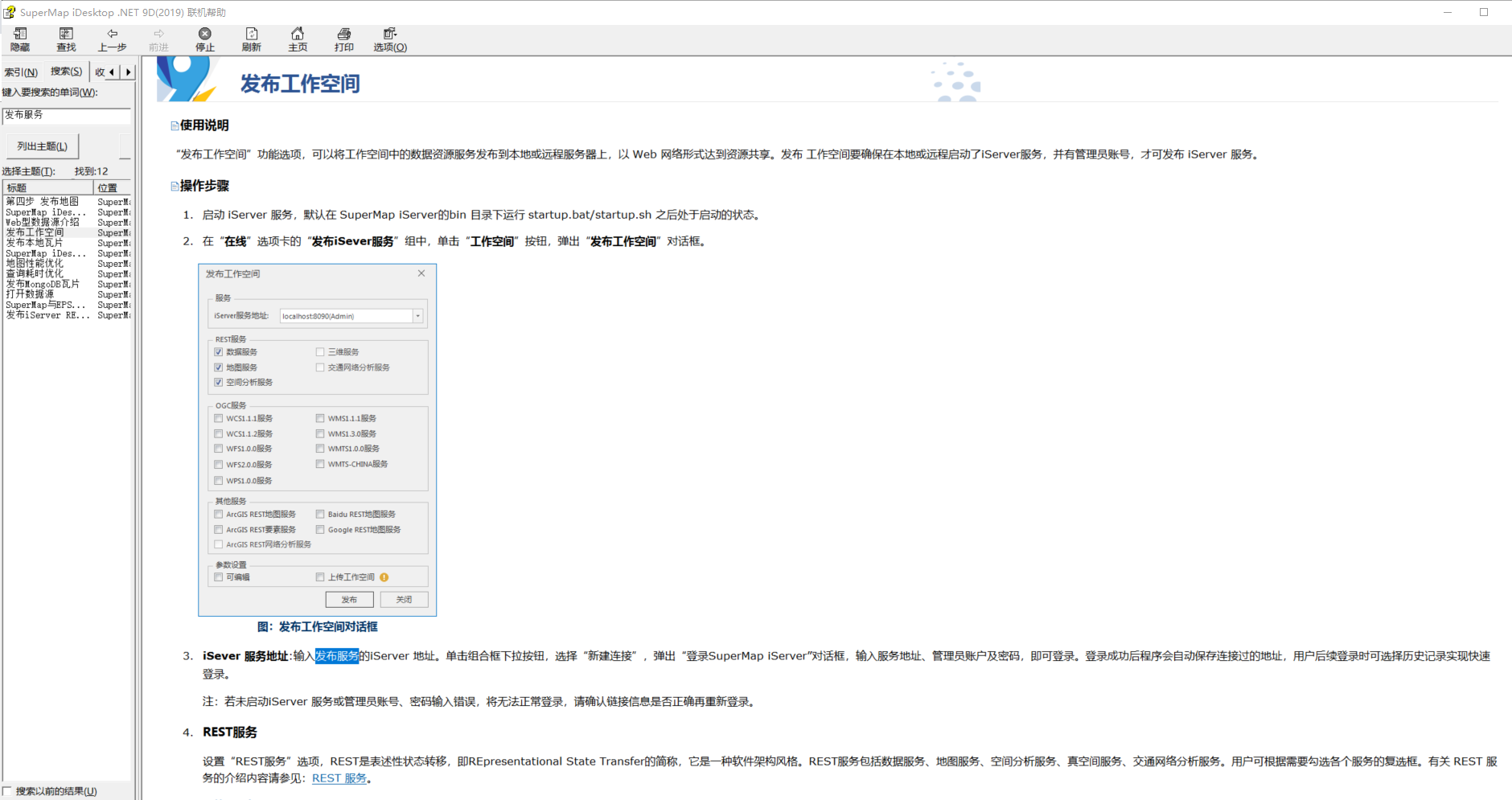Viewport: 1512px width, 800px height.
Task: Go to 主页 (home) via house icon
Action: pos(298,34)
